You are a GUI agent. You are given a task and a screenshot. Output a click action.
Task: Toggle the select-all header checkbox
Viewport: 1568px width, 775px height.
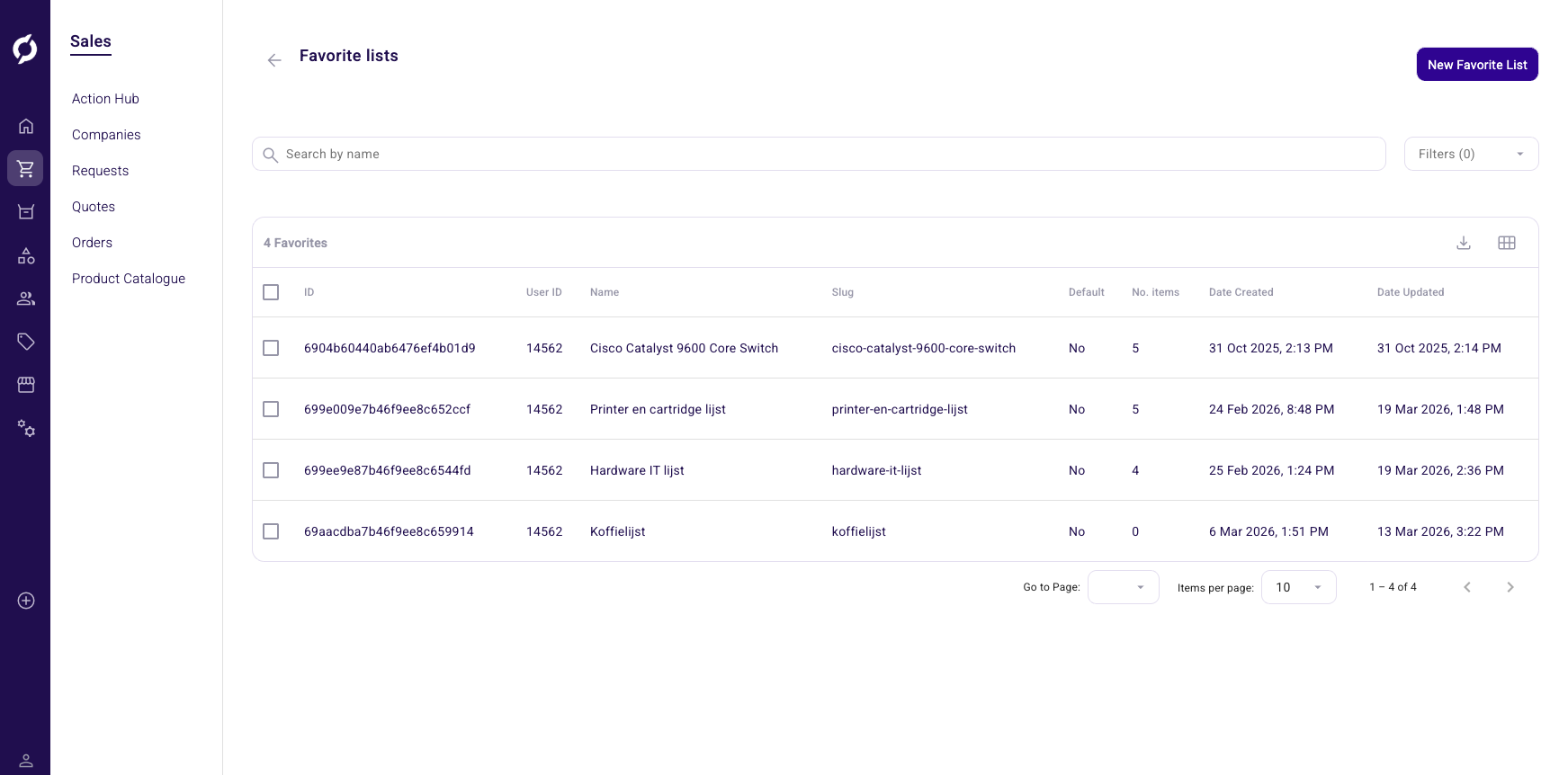click(x=271, y=292)
